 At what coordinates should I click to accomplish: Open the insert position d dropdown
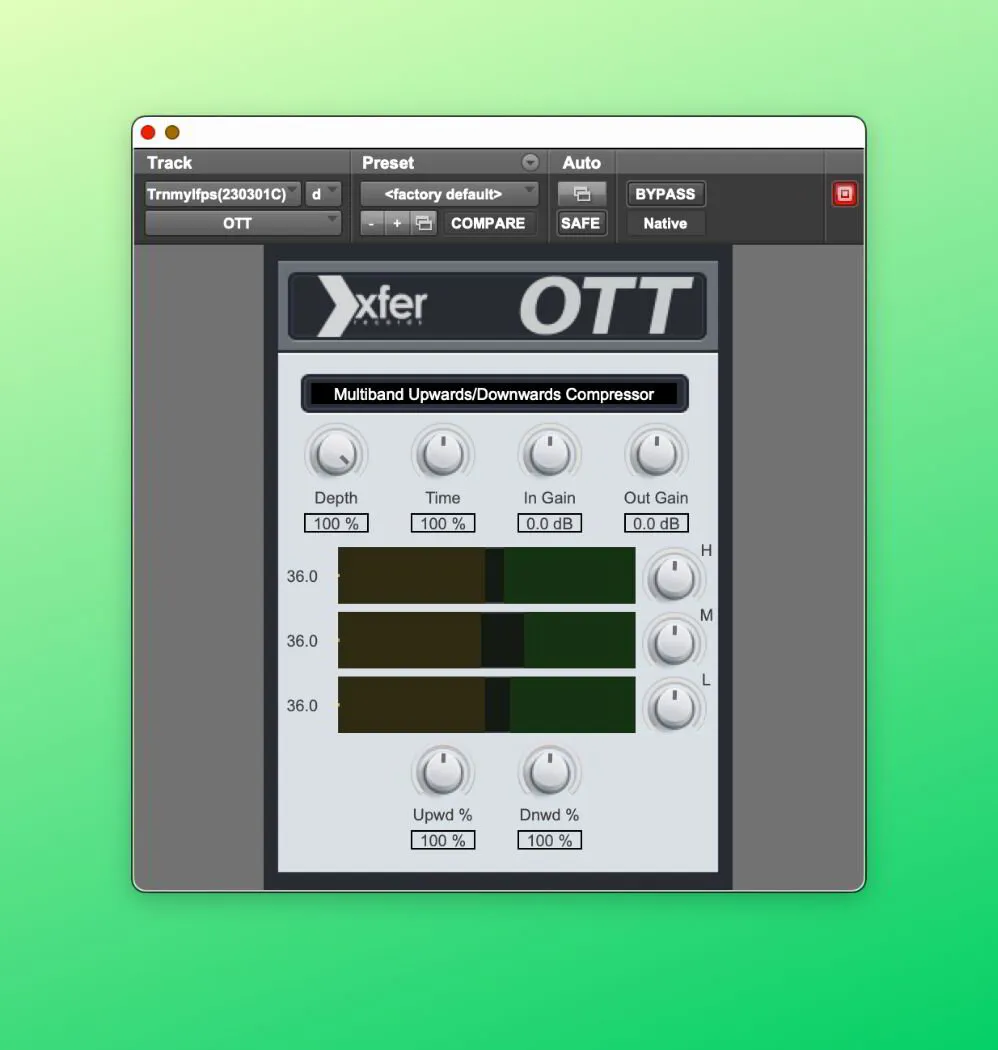click(324, 194)
